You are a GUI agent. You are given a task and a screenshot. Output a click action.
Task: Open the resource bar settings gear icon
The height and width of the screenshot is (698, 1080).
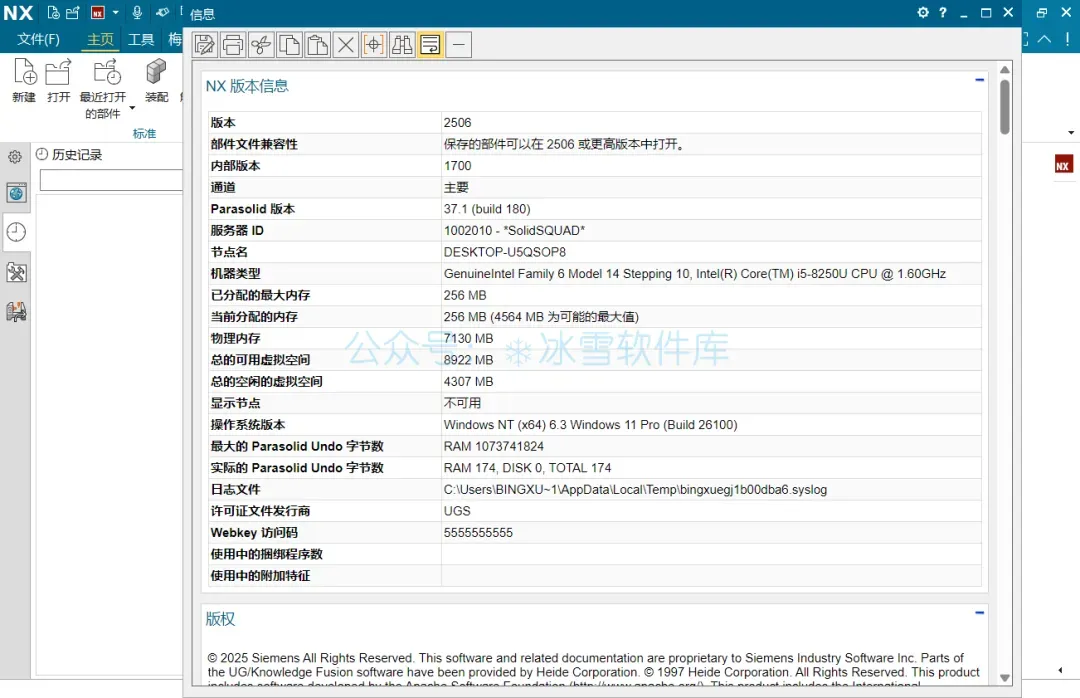point(14,157)
